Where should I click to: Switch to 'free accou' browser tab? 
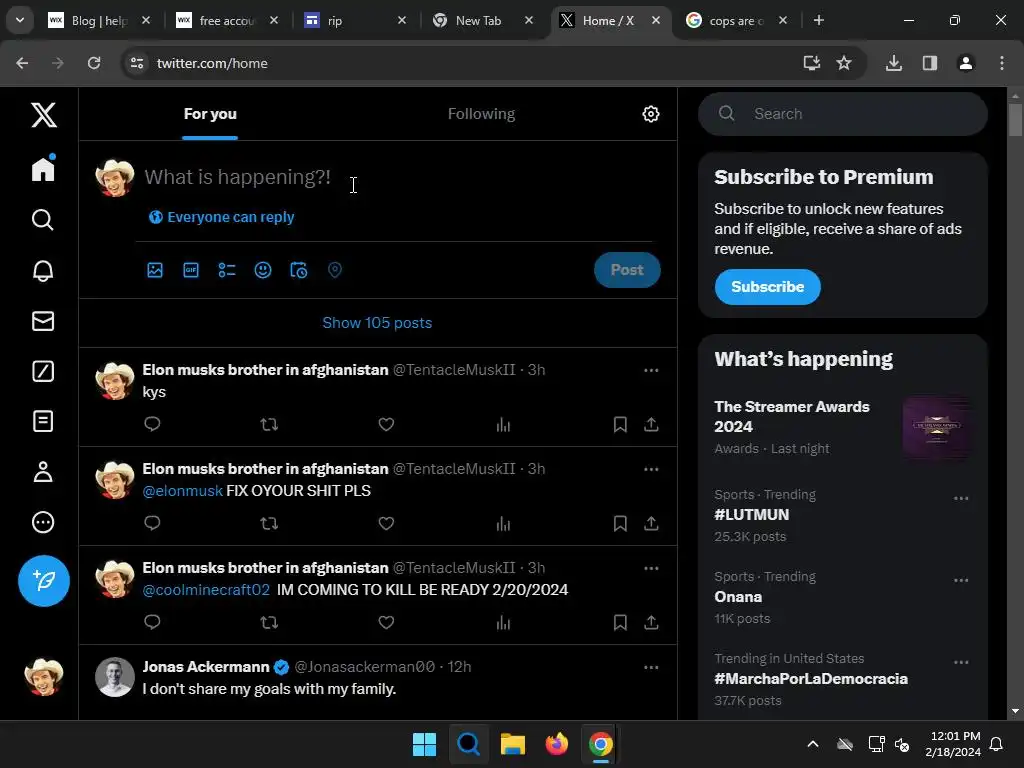227,21
